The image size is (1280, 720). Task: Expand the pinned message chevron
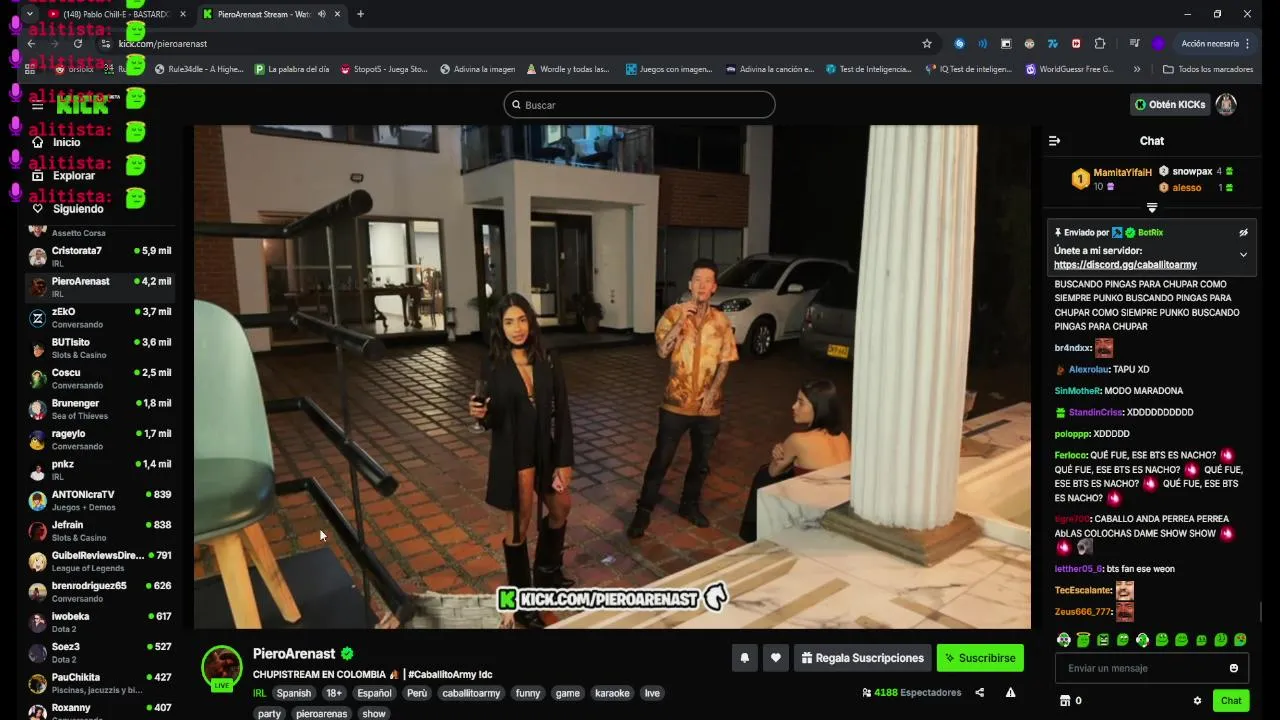(x=1243, y=254)
